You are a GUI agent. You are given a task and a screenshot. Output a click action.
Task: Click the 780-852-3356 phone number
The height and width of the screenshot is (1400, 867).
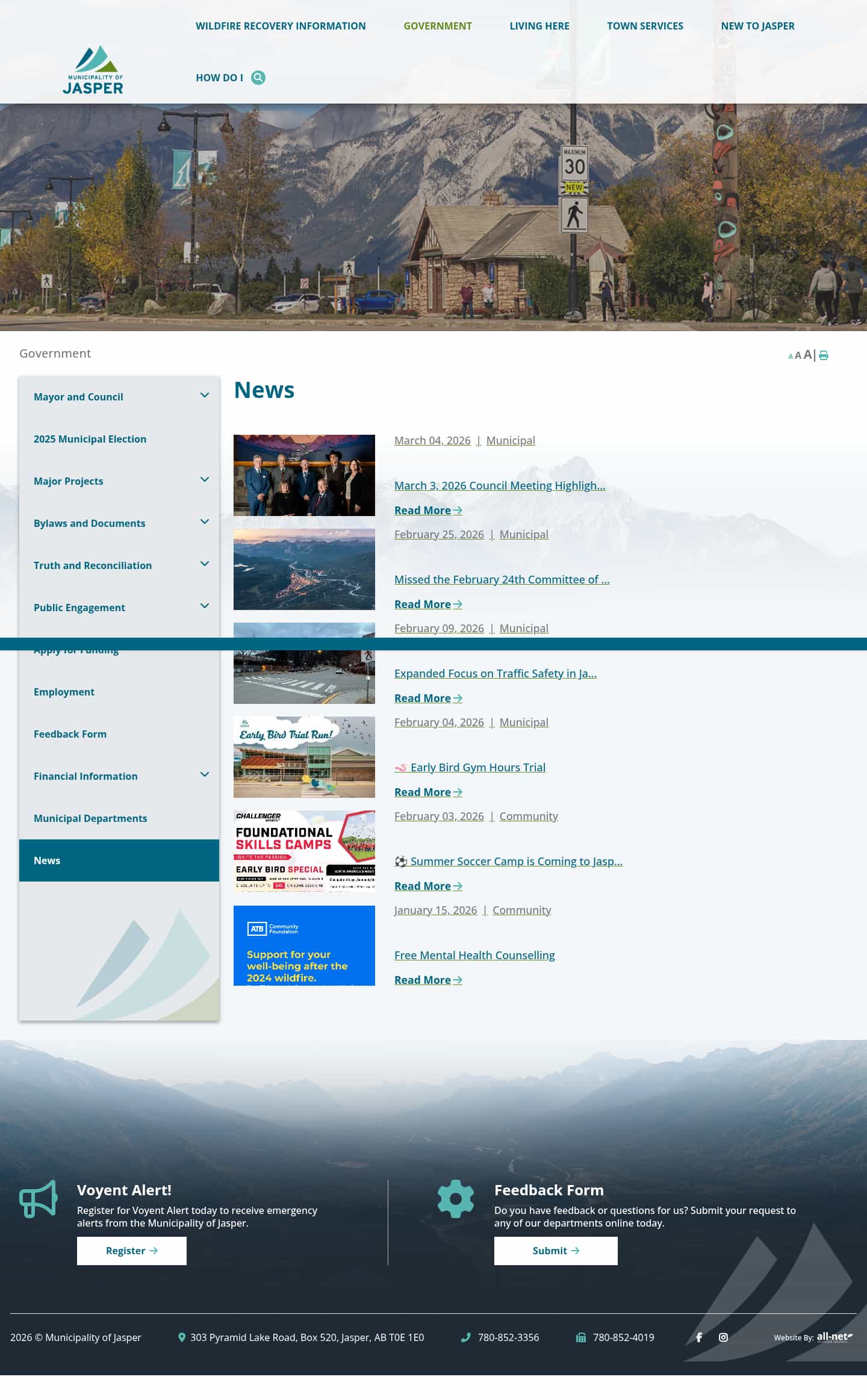tap(508, 1337)
